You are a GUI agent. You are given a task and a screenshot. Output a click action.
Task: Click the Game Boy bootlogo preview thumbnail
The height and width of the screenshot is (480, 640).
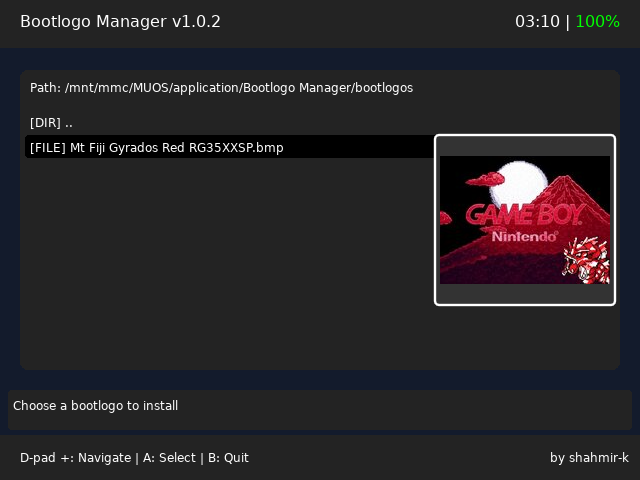[525, 220]
